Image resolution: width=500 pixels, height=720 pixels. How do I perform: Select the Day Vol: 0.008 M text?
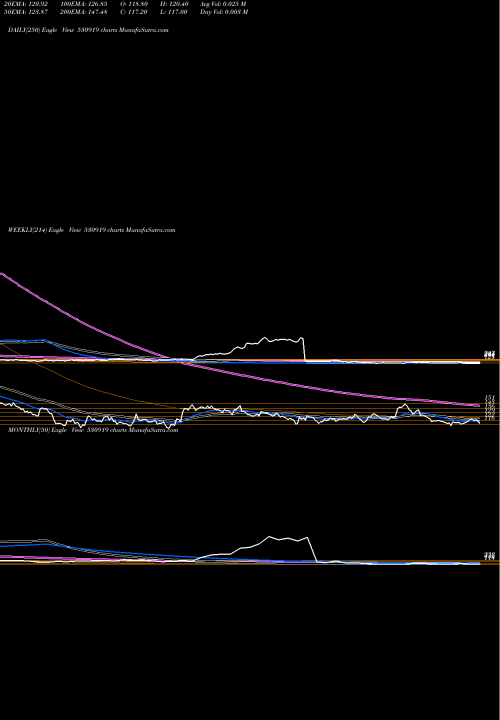pos(224,12)
